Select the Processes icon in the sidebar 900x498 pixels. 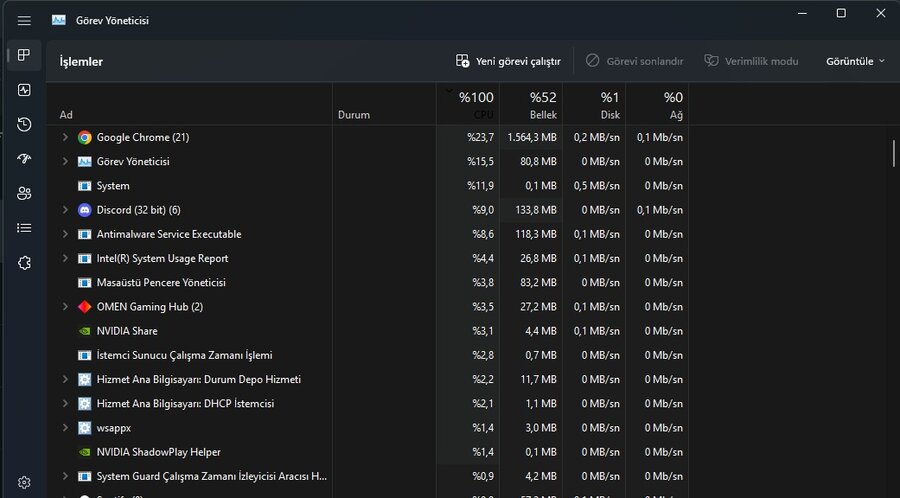pyautogui.click(x=24, y=55)
